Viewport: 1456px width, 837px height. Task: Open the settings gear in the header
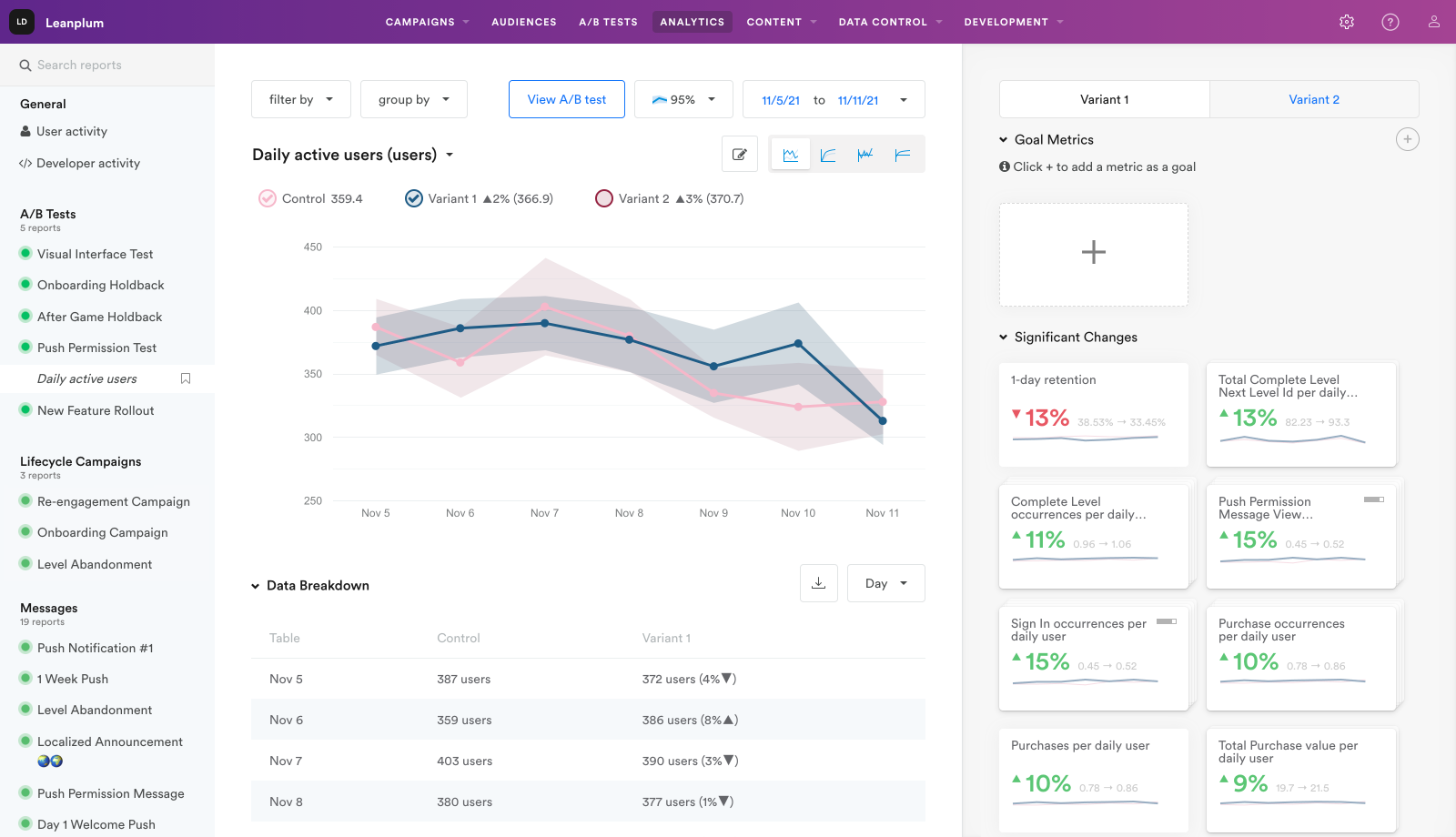pyautogui.click(x=1347, y=22)
